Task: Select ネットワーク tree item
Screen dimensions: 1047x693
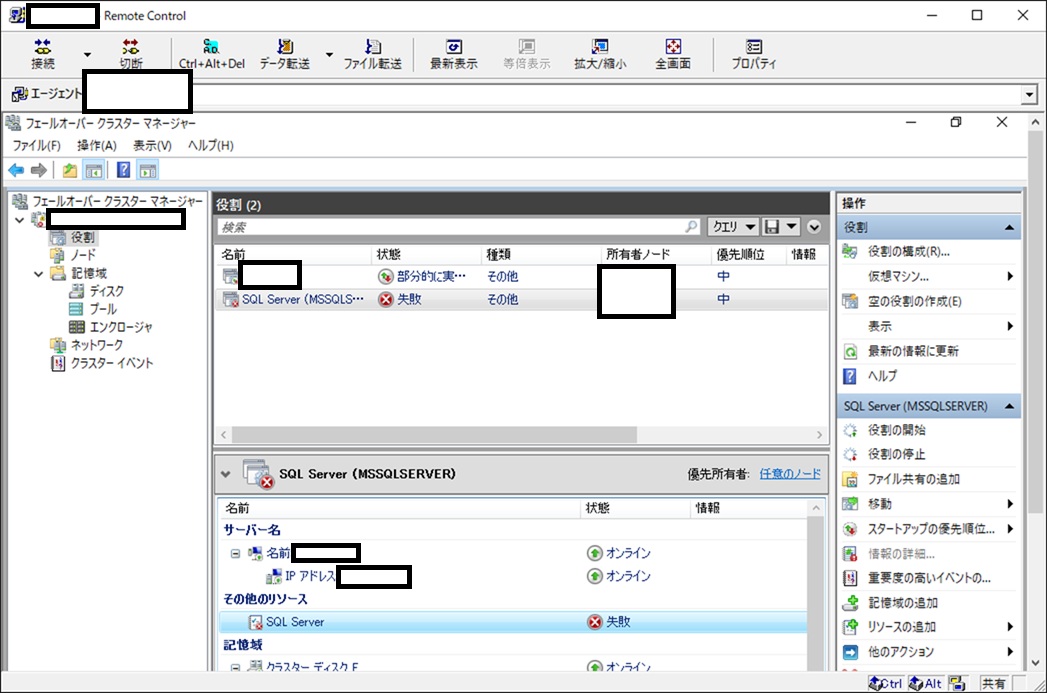Action: pos(97,345)
